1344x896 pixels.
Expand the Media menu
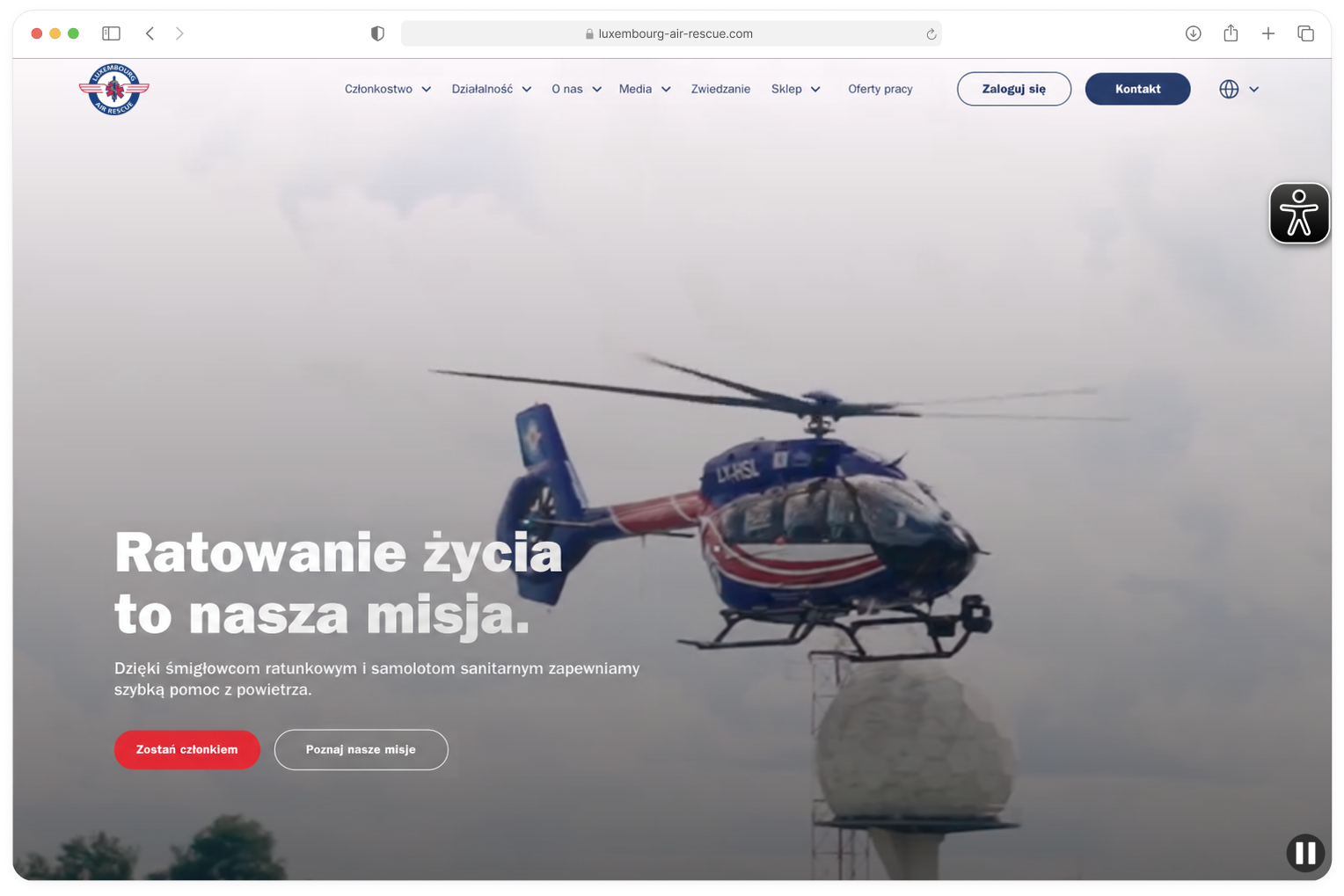click(645, 89)
